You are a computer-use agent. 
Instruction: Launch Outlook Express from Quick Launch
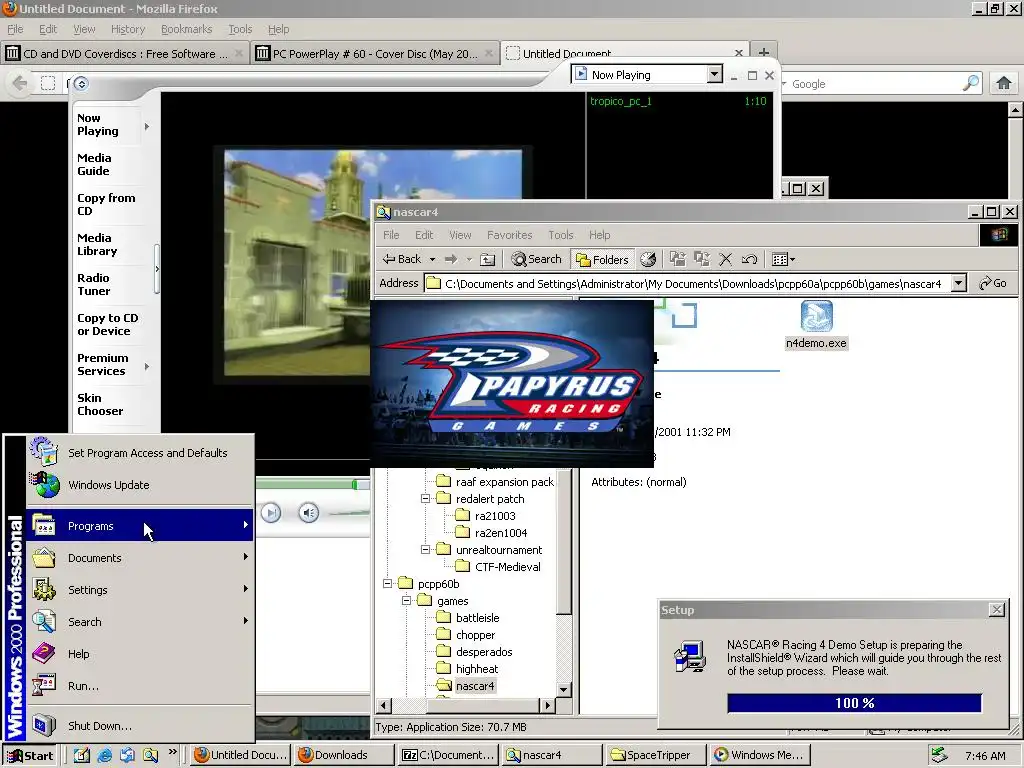127,755
